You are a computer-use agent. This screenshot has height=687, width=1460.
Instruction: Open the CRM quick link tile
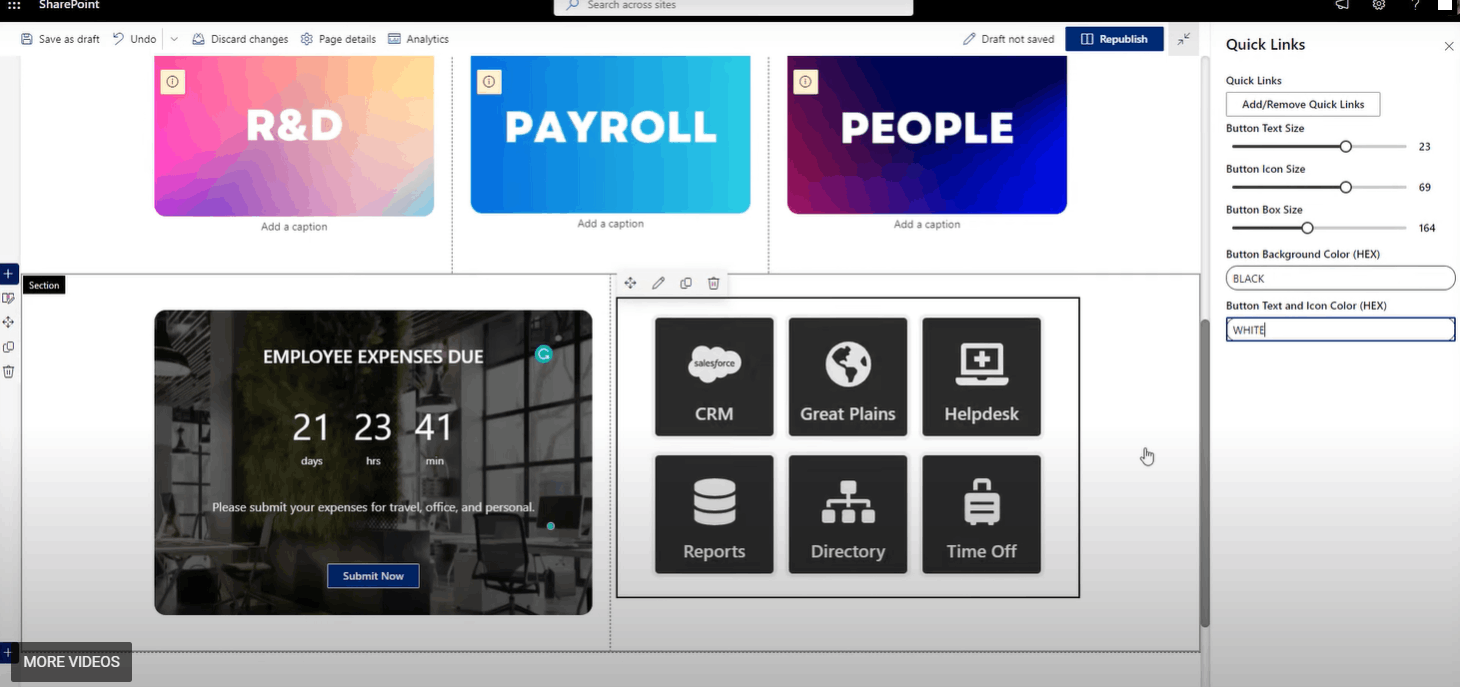coord(714,377)
